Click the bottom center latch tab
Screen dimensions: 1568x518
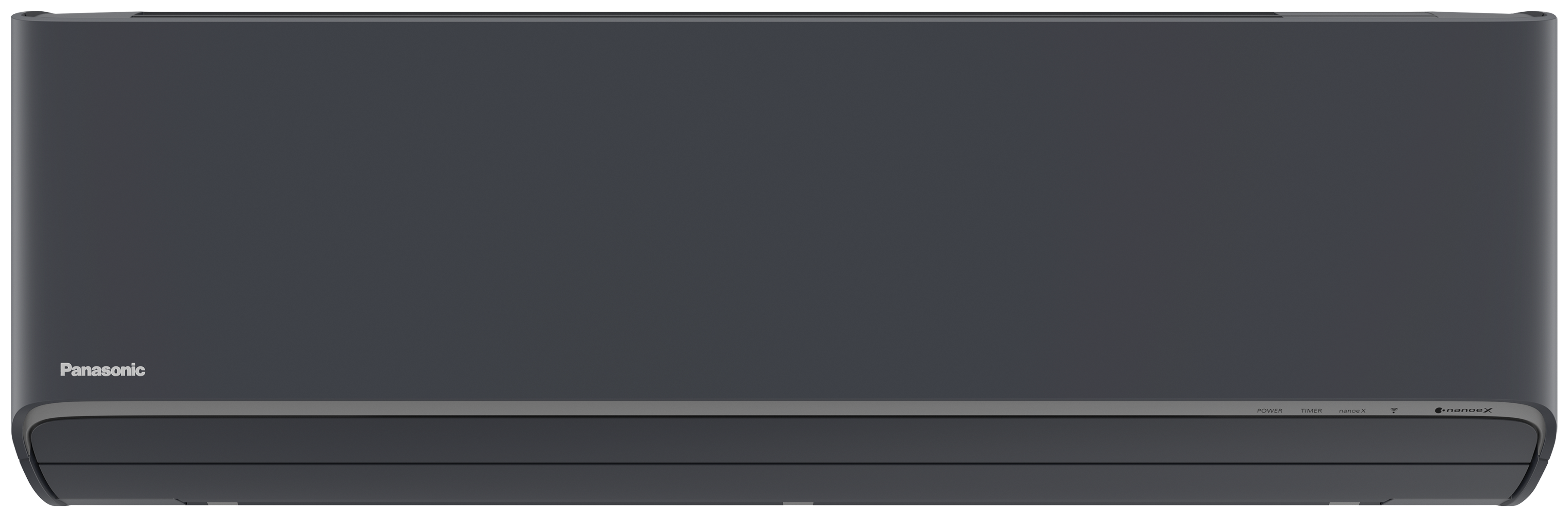(798, 503)
